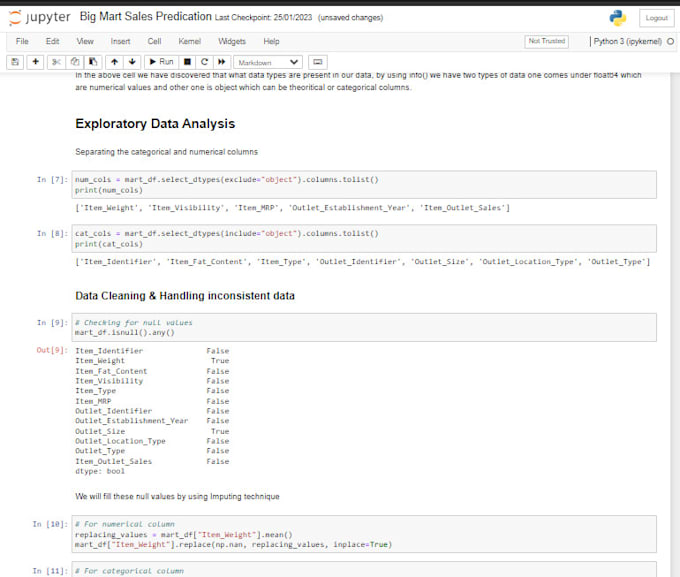
Task: Cut selected cells with scissors icon
Action: pos(56,62)
